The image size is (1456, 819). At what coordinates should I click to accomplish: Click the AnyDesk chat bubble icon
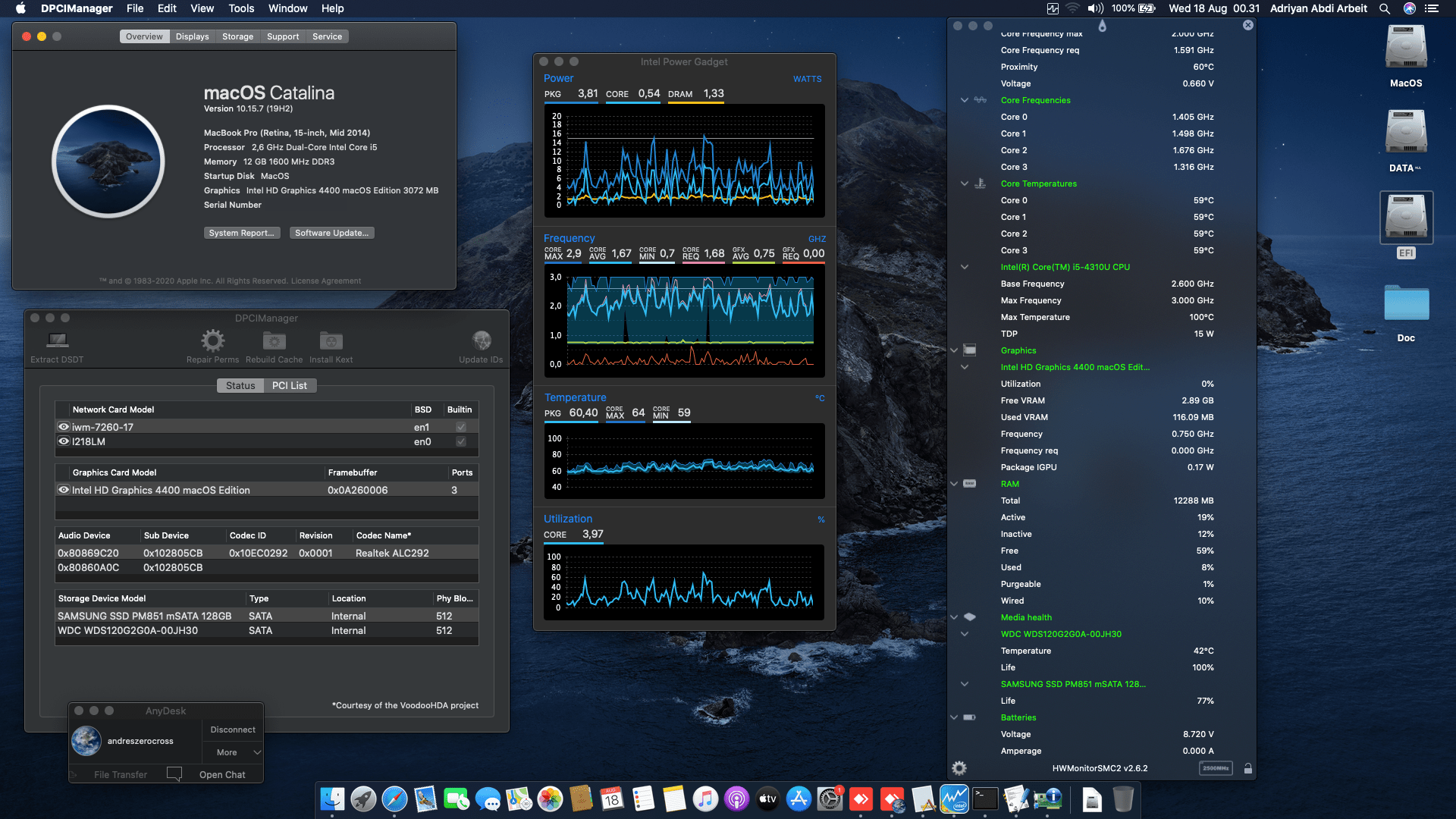[174, 774]
